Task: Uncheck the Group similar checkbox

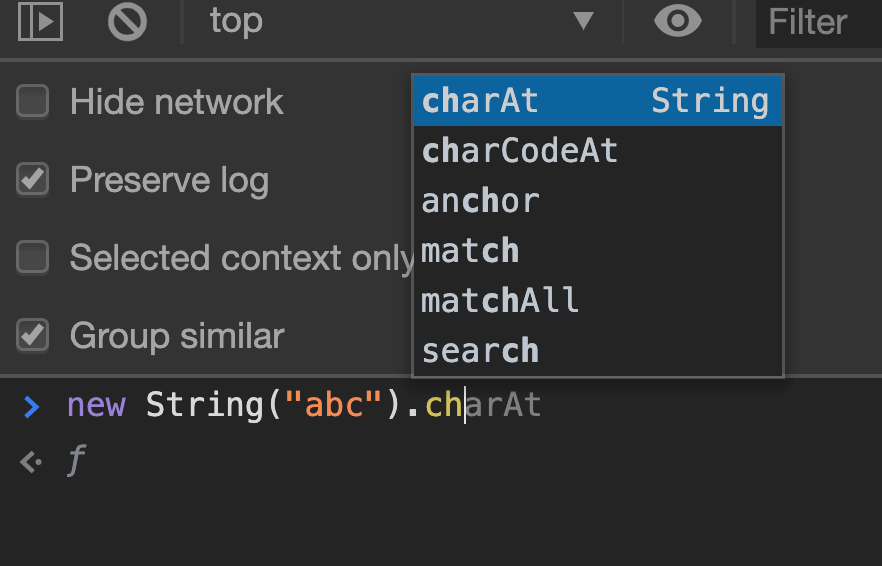Action: tap(33, 336)
